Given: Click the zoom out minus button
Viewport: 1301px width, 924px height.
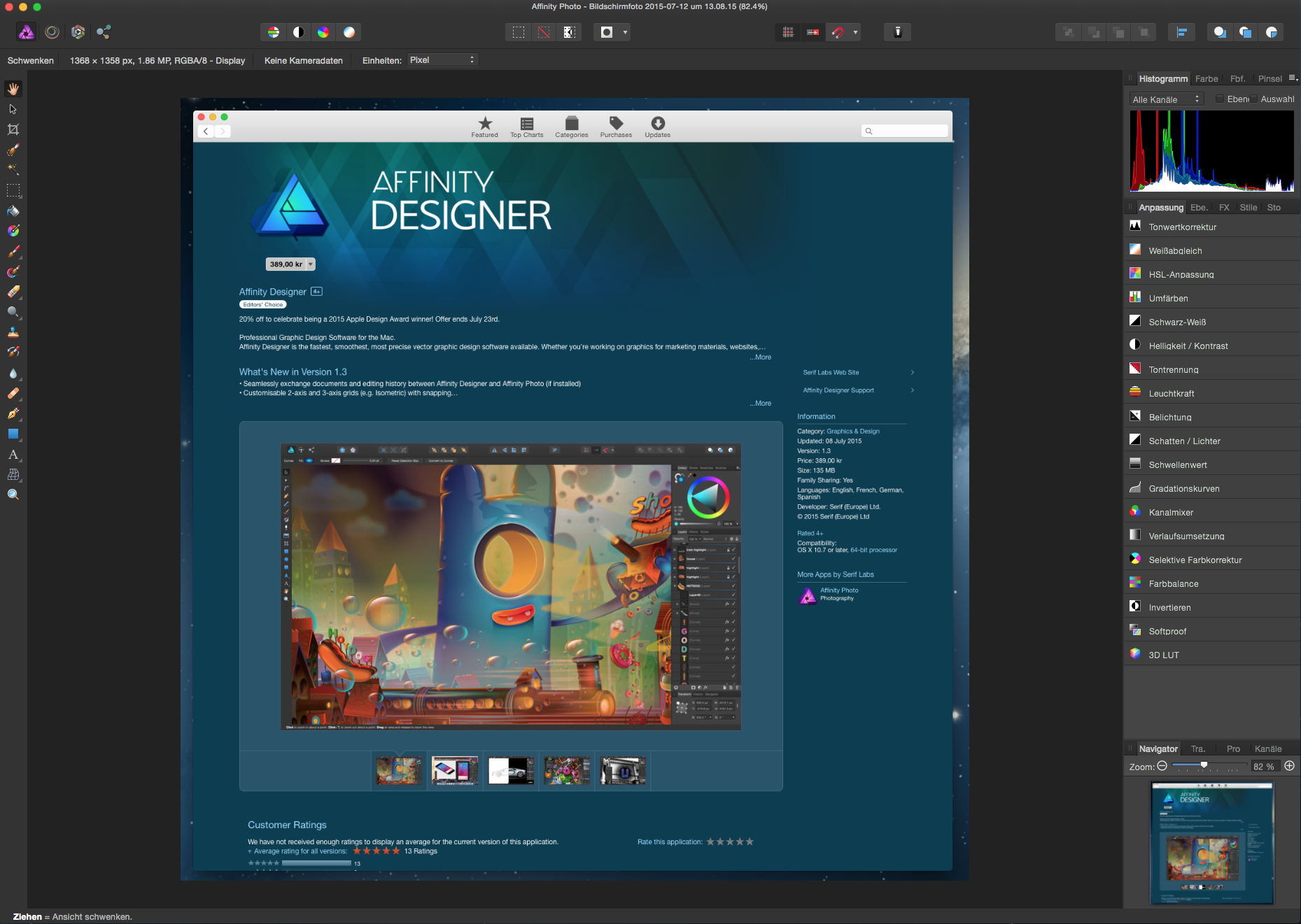Looking at the screenshot, I should pos(1162,766).
